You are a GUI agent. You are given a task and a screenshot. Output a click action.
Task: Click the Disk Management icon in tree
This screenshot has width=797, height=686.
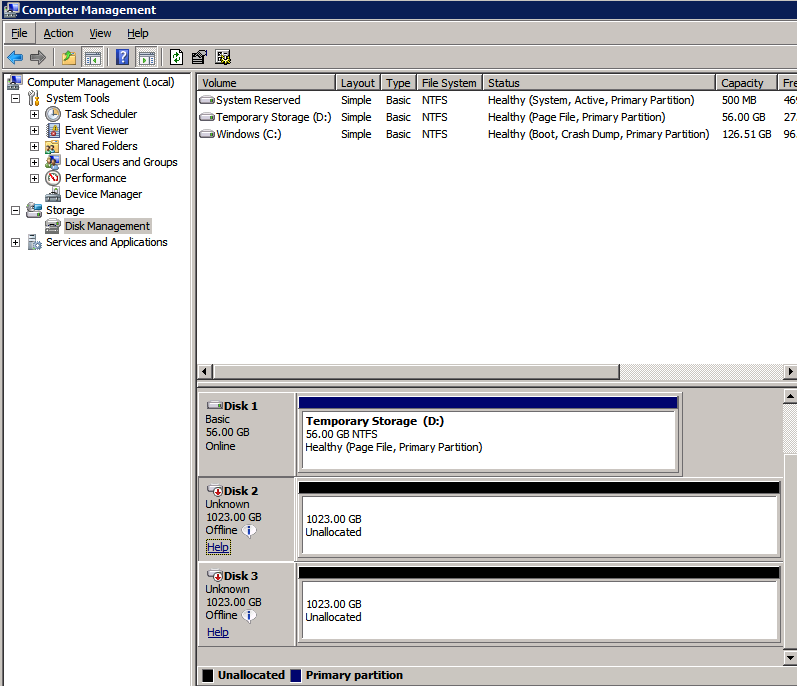pos(52,226)
